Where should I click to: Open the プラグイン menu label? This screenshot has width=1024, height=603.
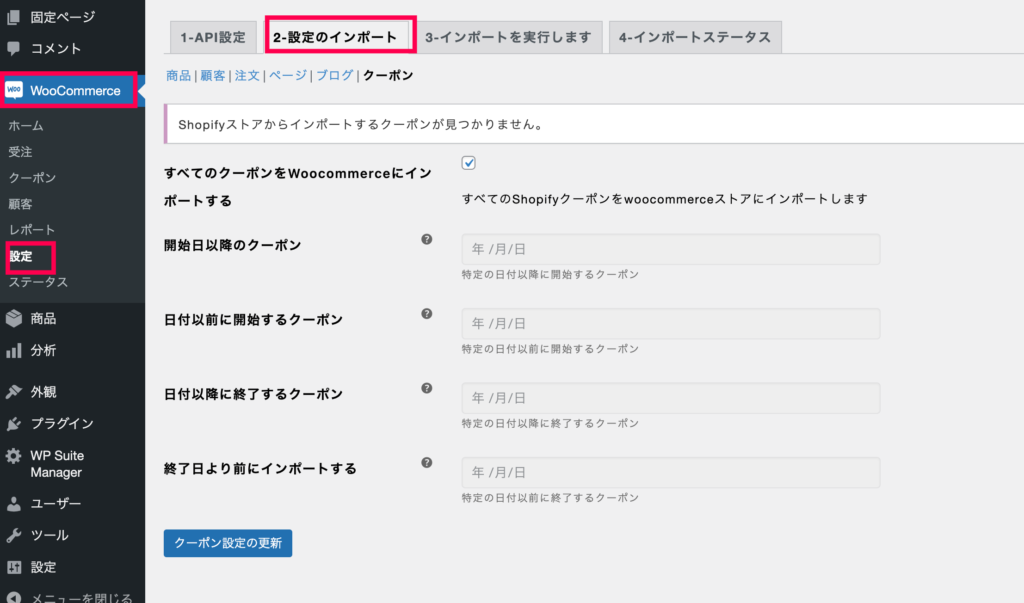[x=62, y=424]
